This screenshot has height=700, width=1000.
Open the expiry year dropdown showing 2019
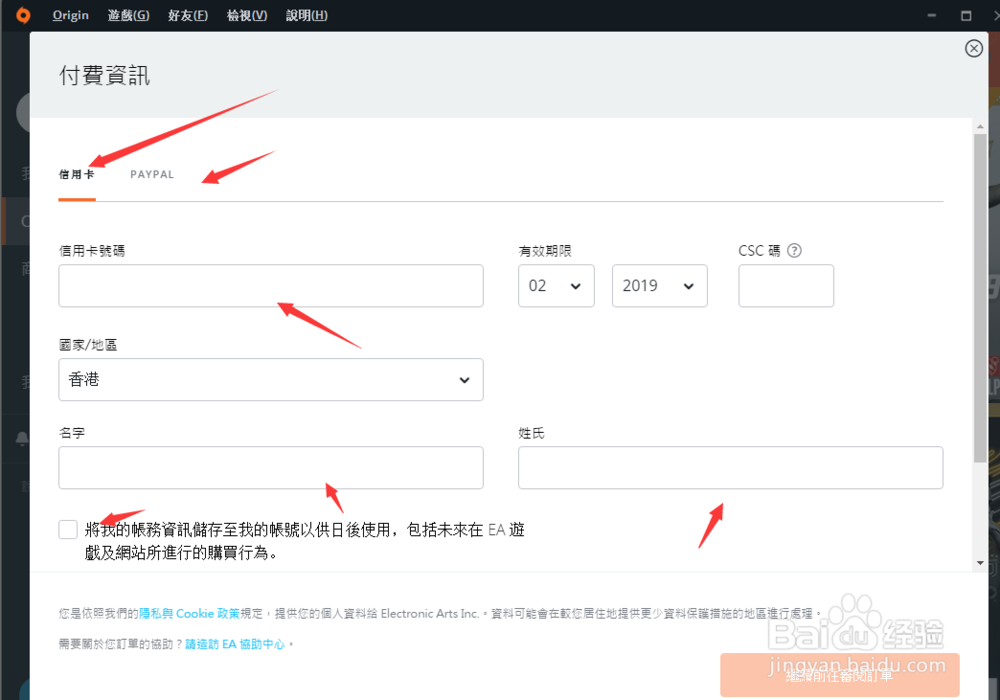click(659, 286)
